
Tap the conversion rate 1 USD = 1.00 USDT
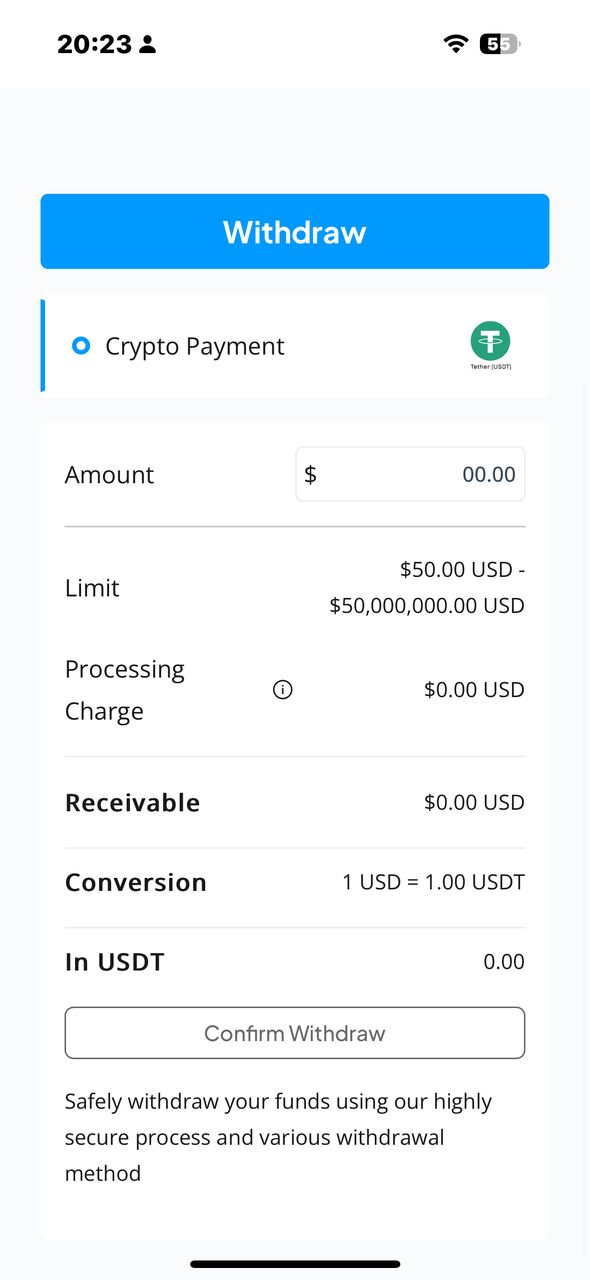coord(433,883)
